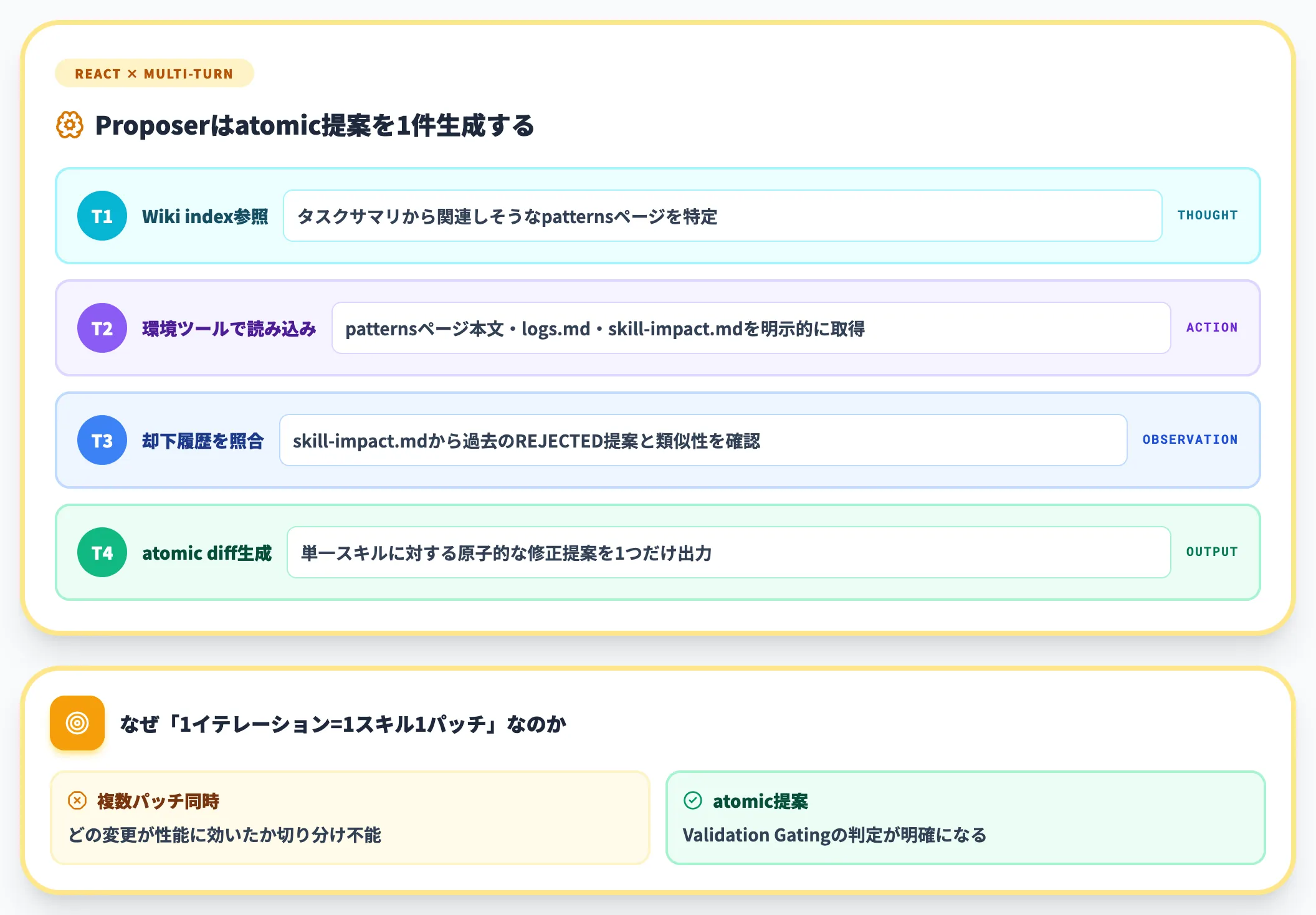Click the Wiki index参照 label
This screenshot has height=915, width=1316.
click(205, 216)
